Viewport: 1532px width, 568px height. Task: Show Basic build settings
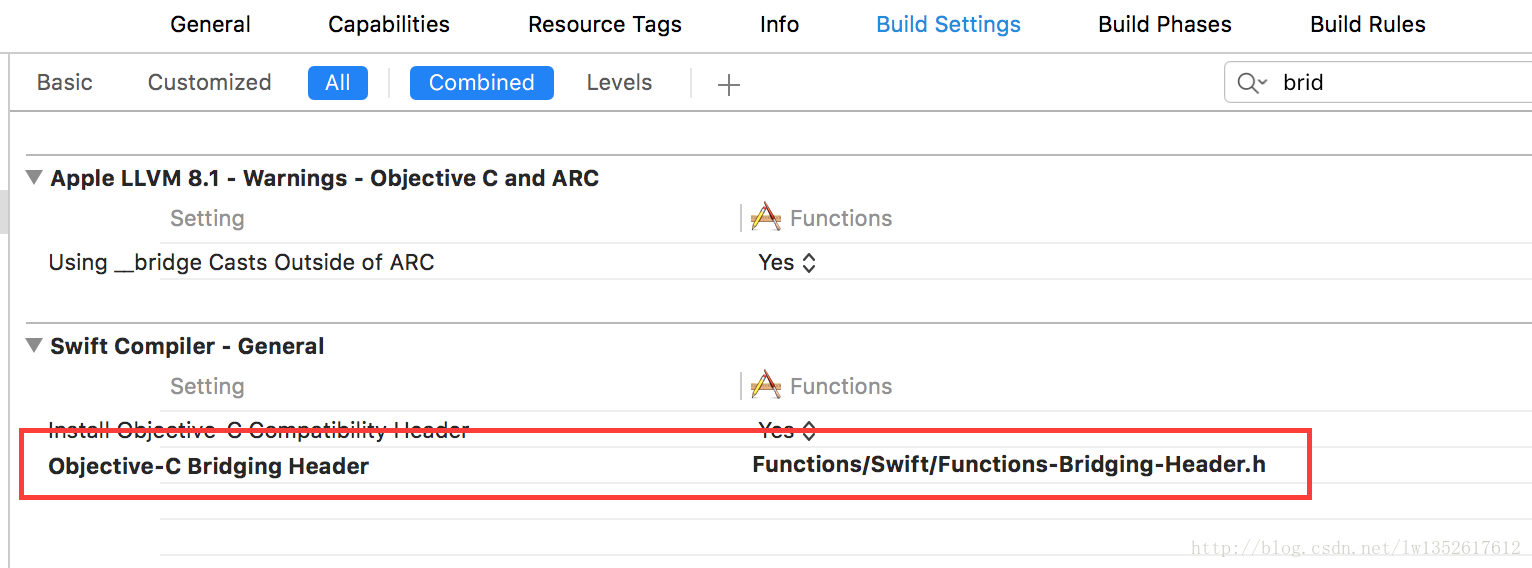65,83
